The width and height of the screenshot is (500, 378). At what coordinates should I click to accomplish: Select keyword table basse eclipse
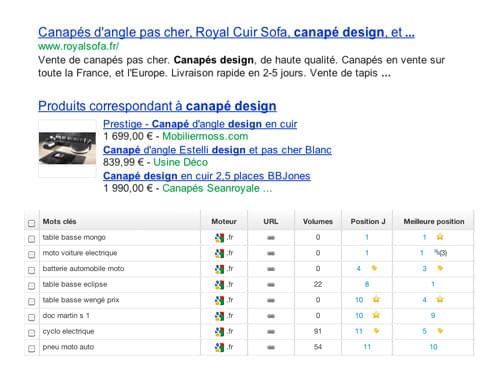point(75,284)
